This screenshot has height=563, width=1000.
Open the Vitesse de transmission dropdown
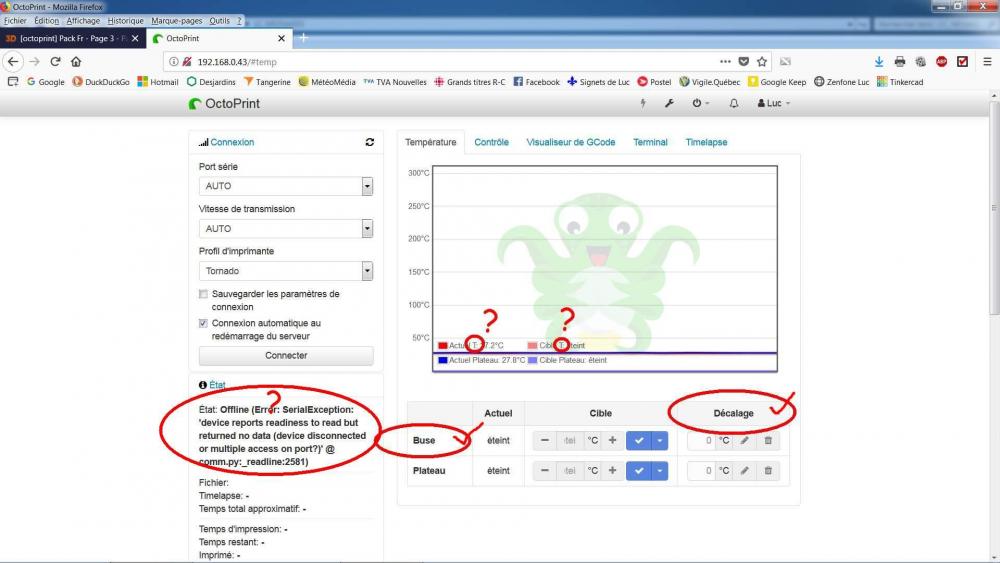(286, 228)
